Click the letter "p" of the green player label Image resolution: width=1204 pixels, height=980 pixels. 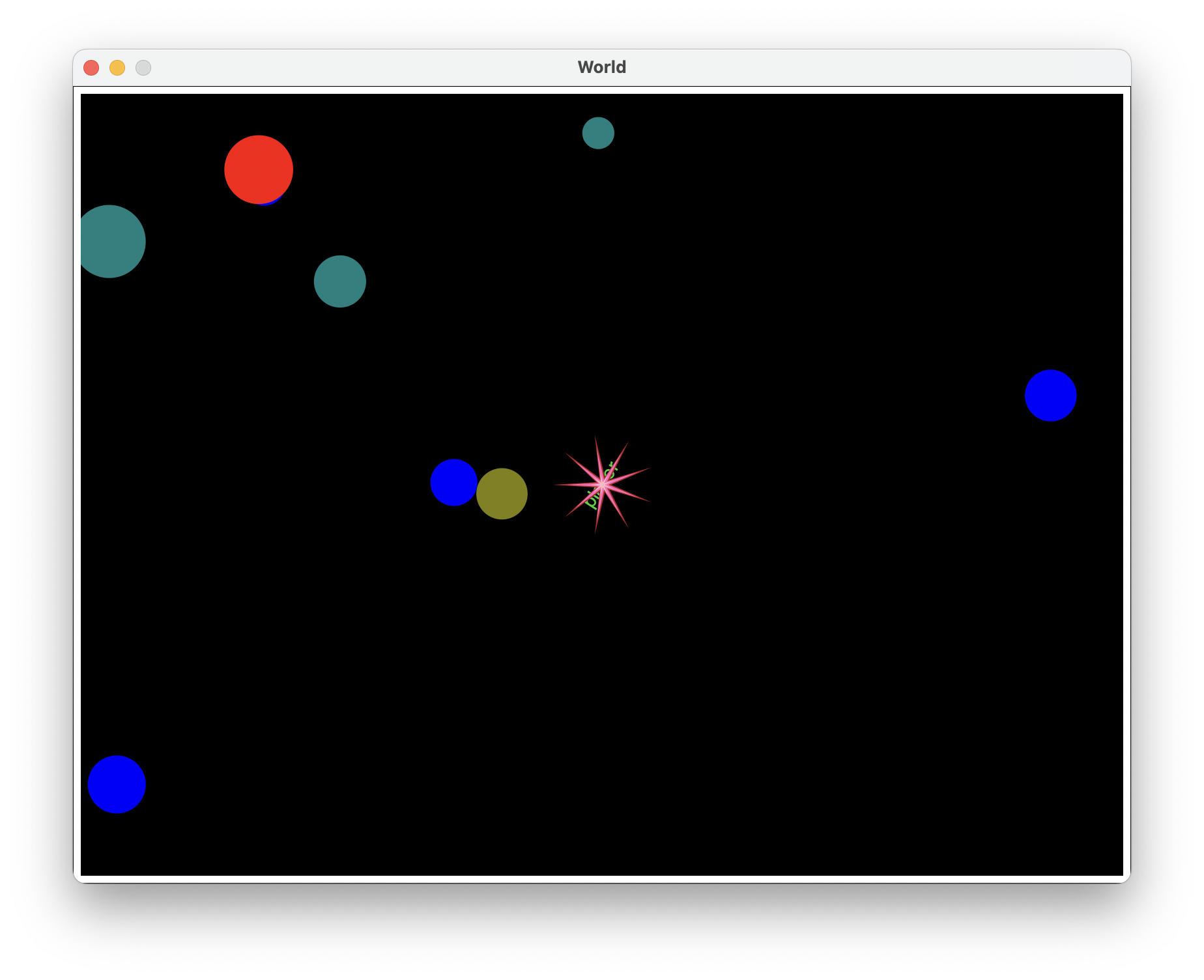(x=590, y=503)
